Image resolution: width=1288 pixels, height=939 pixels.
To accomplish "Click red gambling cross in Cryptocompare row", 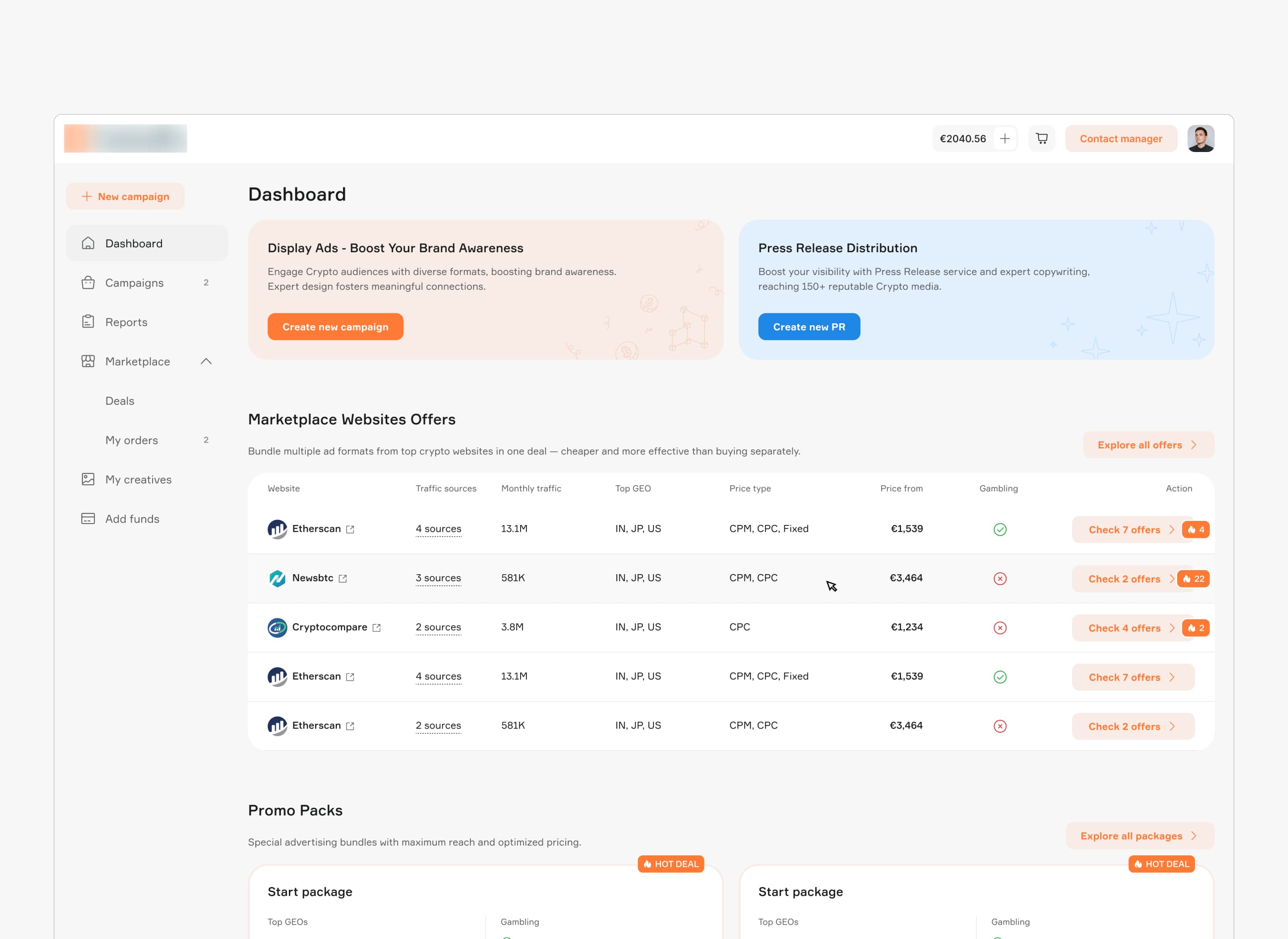I will [1000, 628].
